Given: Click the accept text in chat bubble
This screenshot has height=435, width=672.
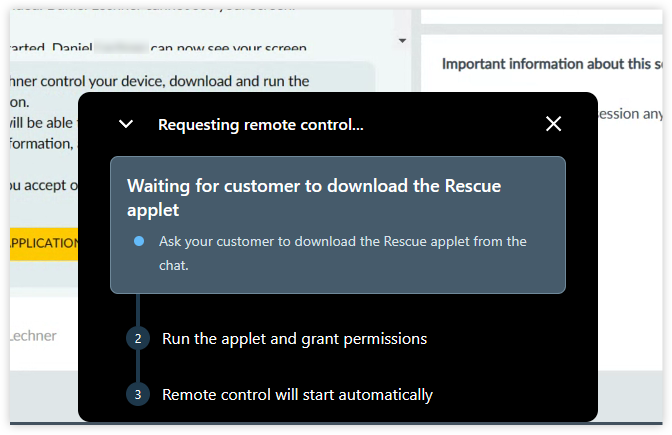Looking at the screenshot, I should click(x=43, y=185).
